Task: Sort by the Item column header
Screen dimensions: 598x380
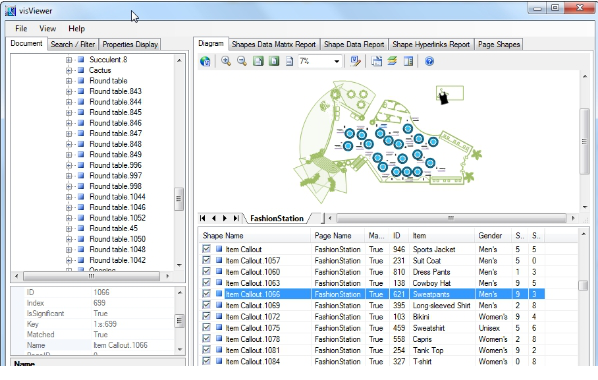Action: point(441,236)
